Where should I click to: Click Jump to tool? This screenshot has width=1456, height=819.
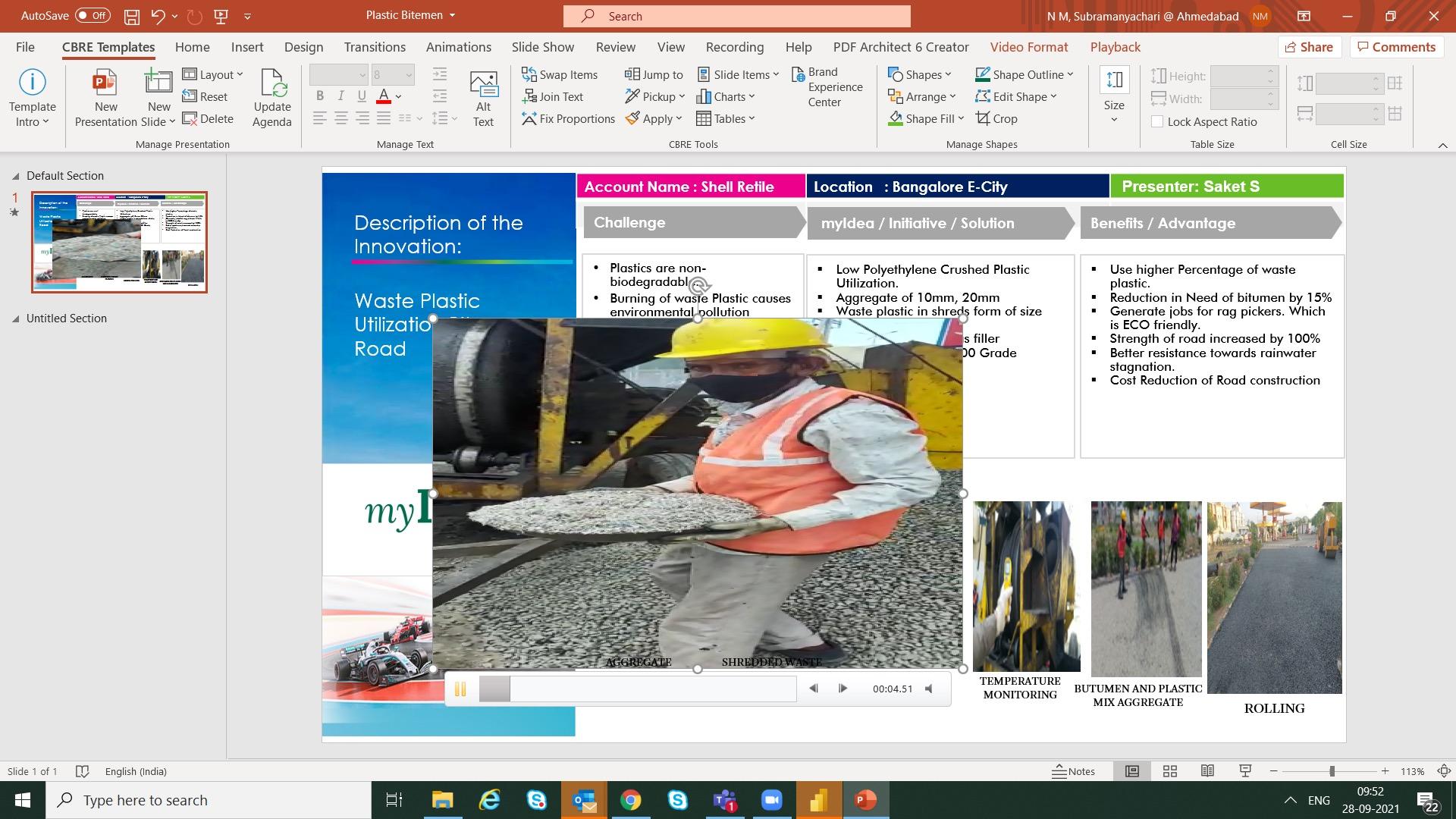click(x=654, y=74)
